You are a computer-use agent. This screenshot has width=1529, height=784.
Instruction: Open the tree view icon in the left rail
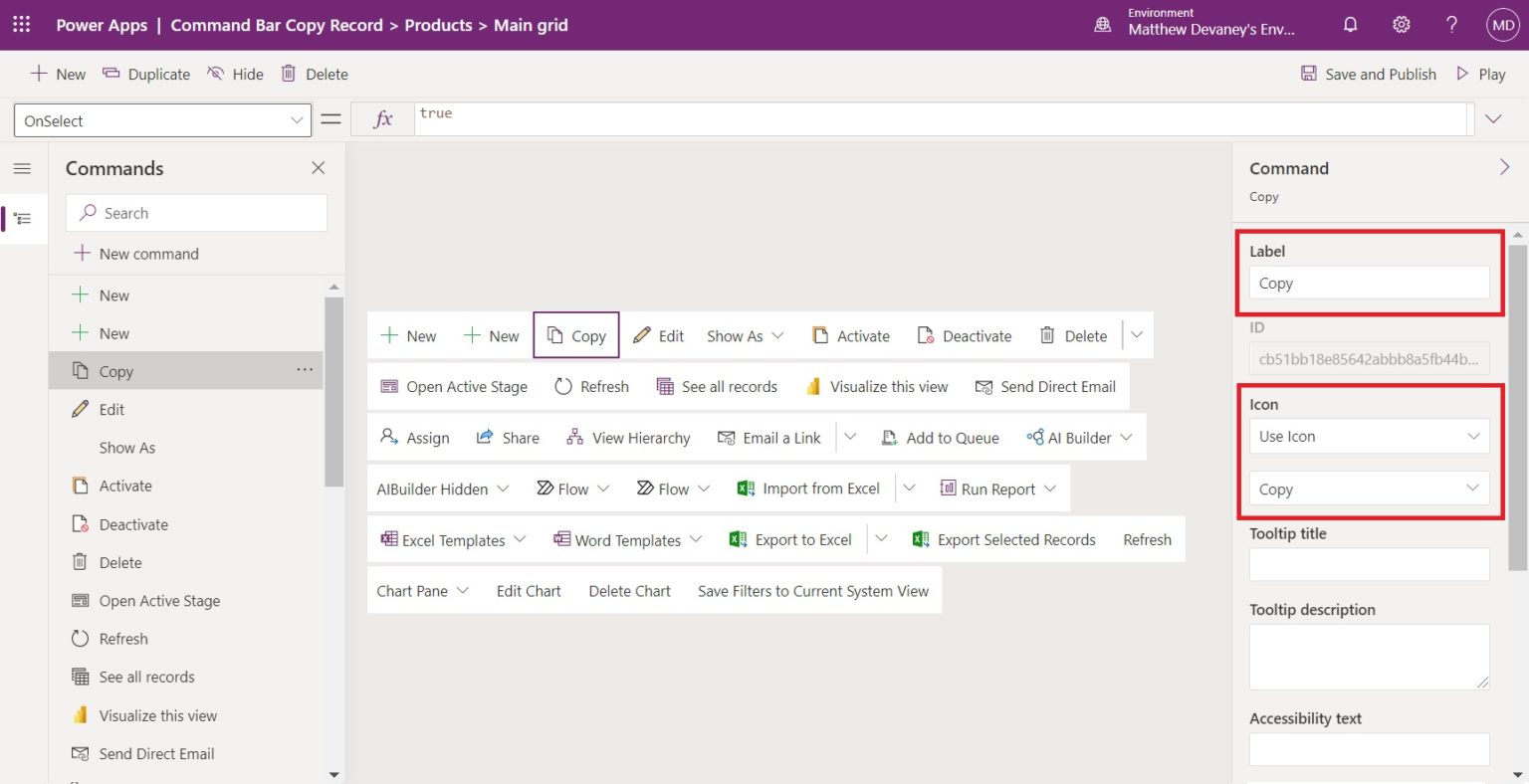point(23,218)
